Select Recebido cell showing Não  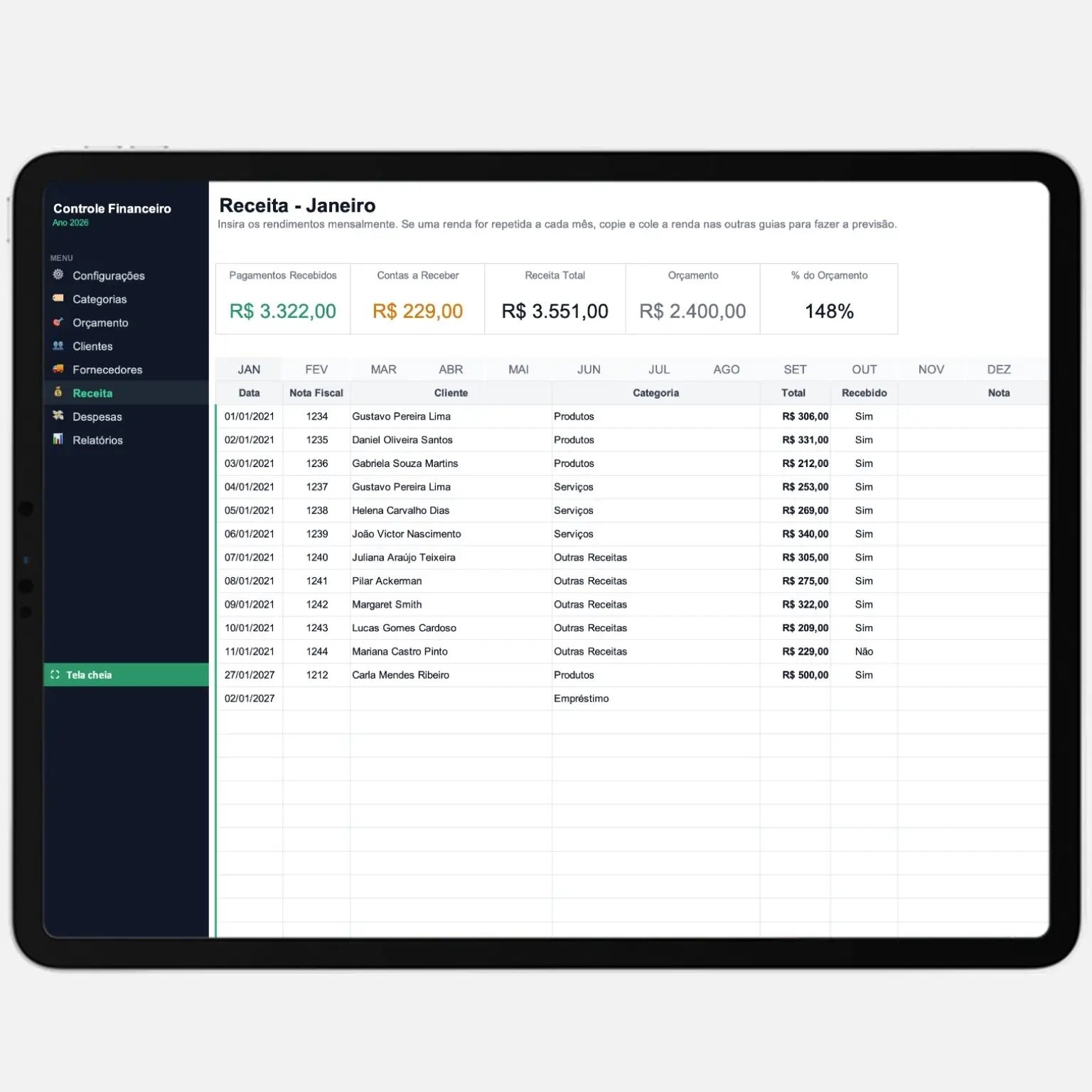coord(864,651)
